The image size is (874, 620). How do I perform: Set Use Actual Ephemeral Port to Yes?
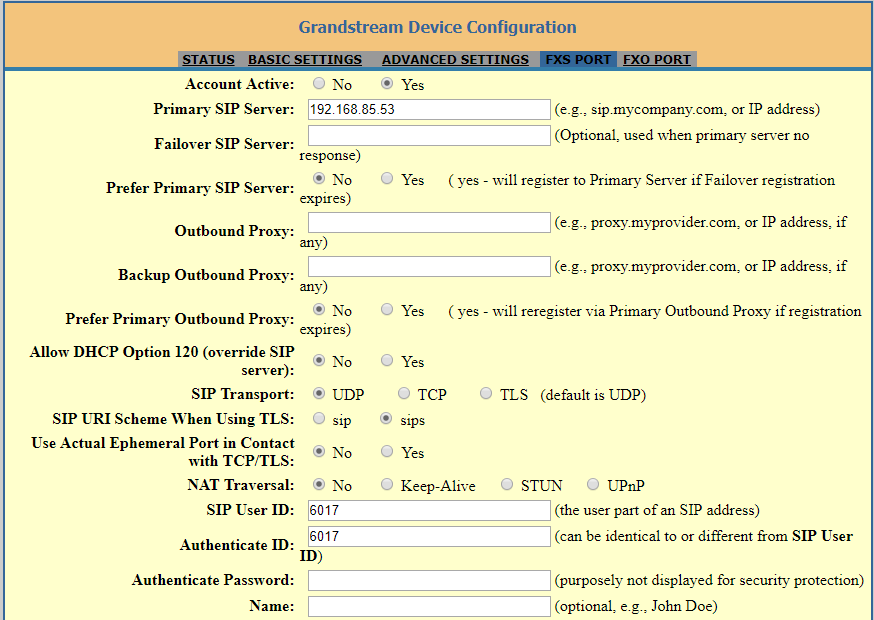click(x=387, y=451)
